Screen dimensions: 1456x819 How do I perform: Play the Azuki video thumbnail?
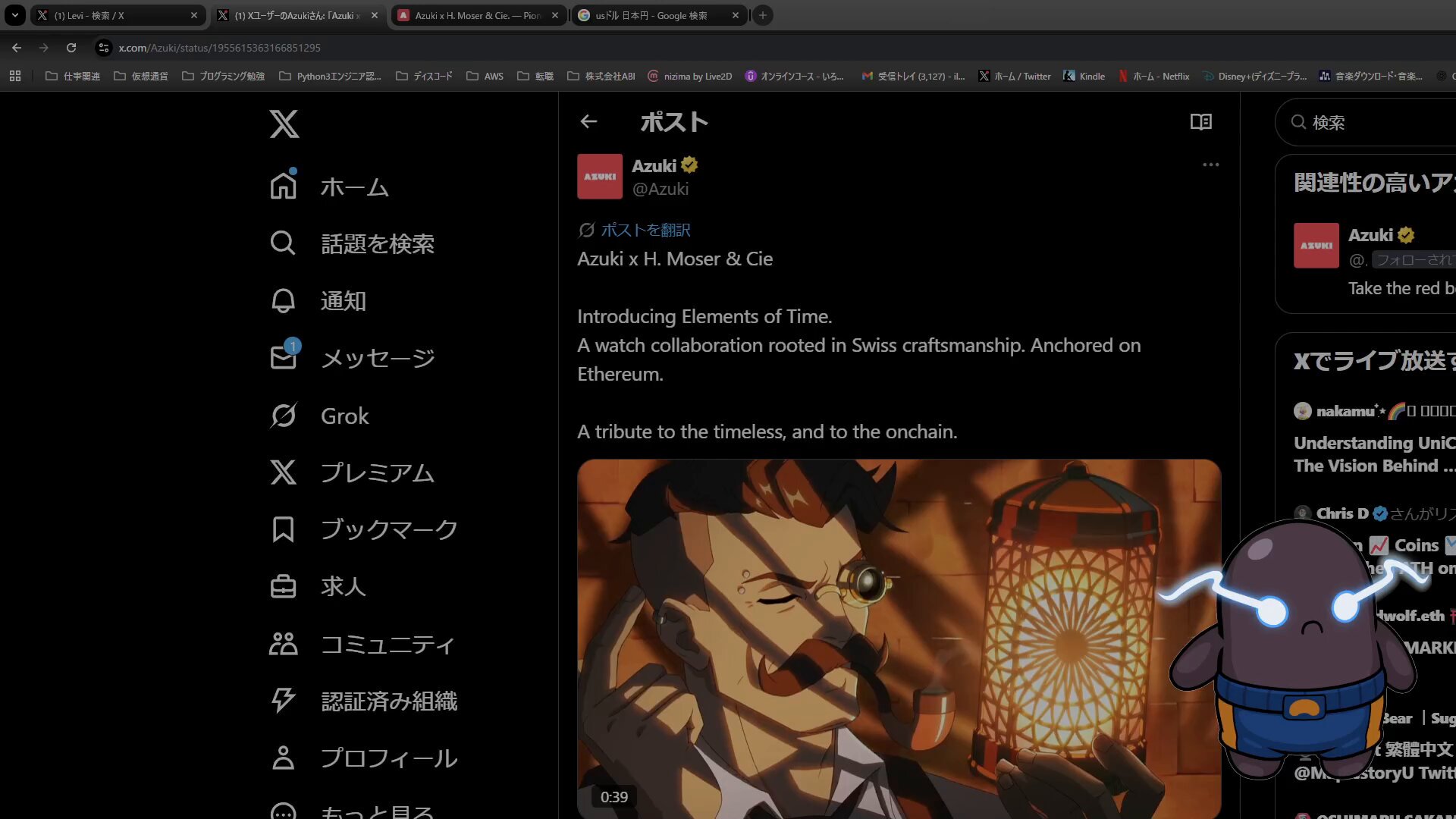point(899,639)
